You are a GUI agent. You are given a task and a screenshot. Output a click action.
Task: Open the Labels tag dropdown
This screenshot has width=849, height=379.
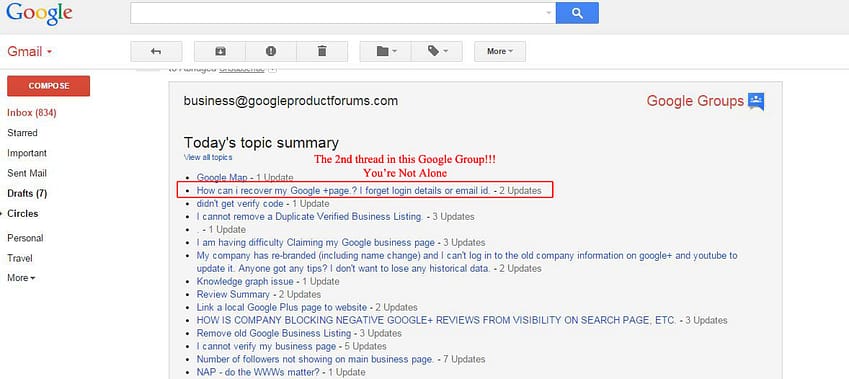coord(437,51)
